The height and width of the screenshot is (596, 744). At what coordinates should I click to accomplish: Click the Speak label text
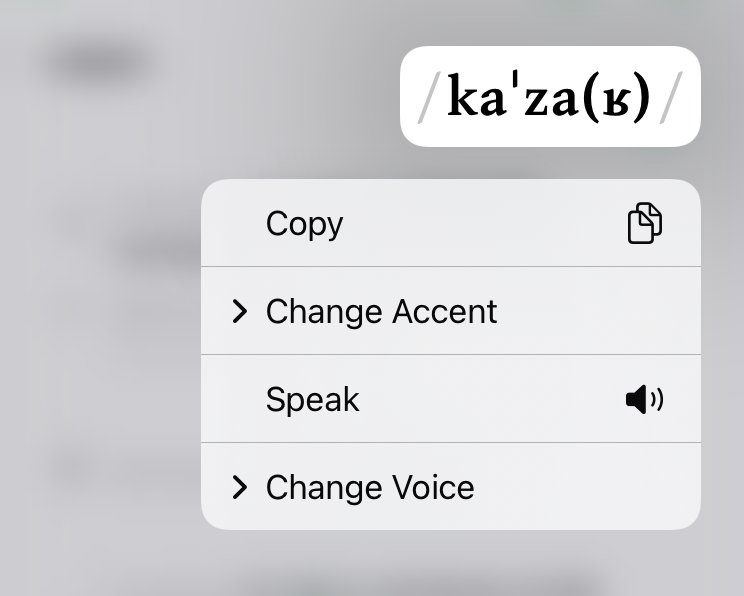coord(312,400)
